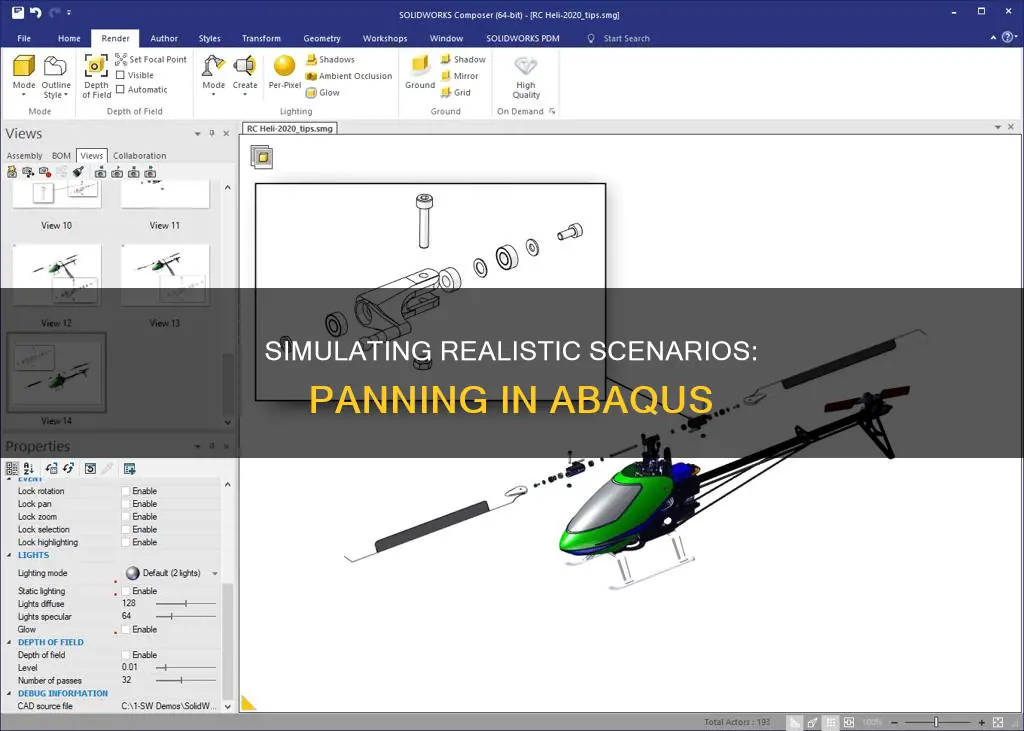Viewport: 1024px width, 731px height.
Task: Enable Lock zoom checkbox
Action: point(126,517)
